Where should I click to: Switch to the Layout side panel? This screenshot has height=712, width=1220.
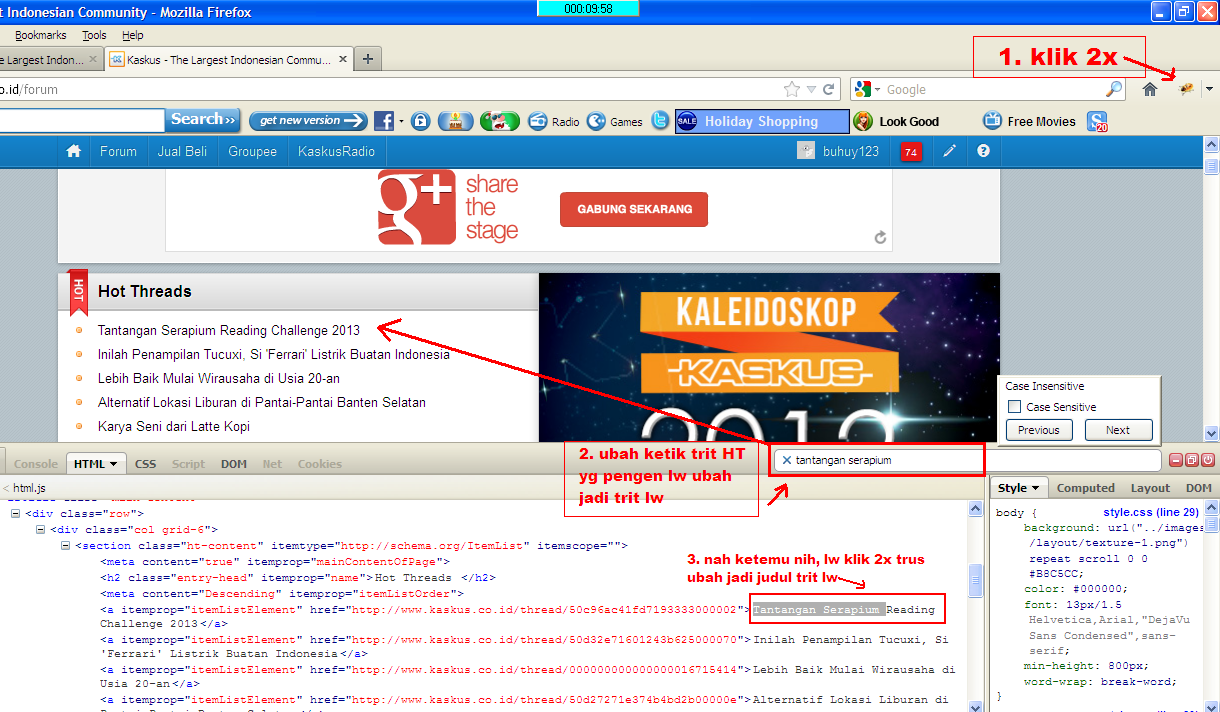(x=1150, y=488)
